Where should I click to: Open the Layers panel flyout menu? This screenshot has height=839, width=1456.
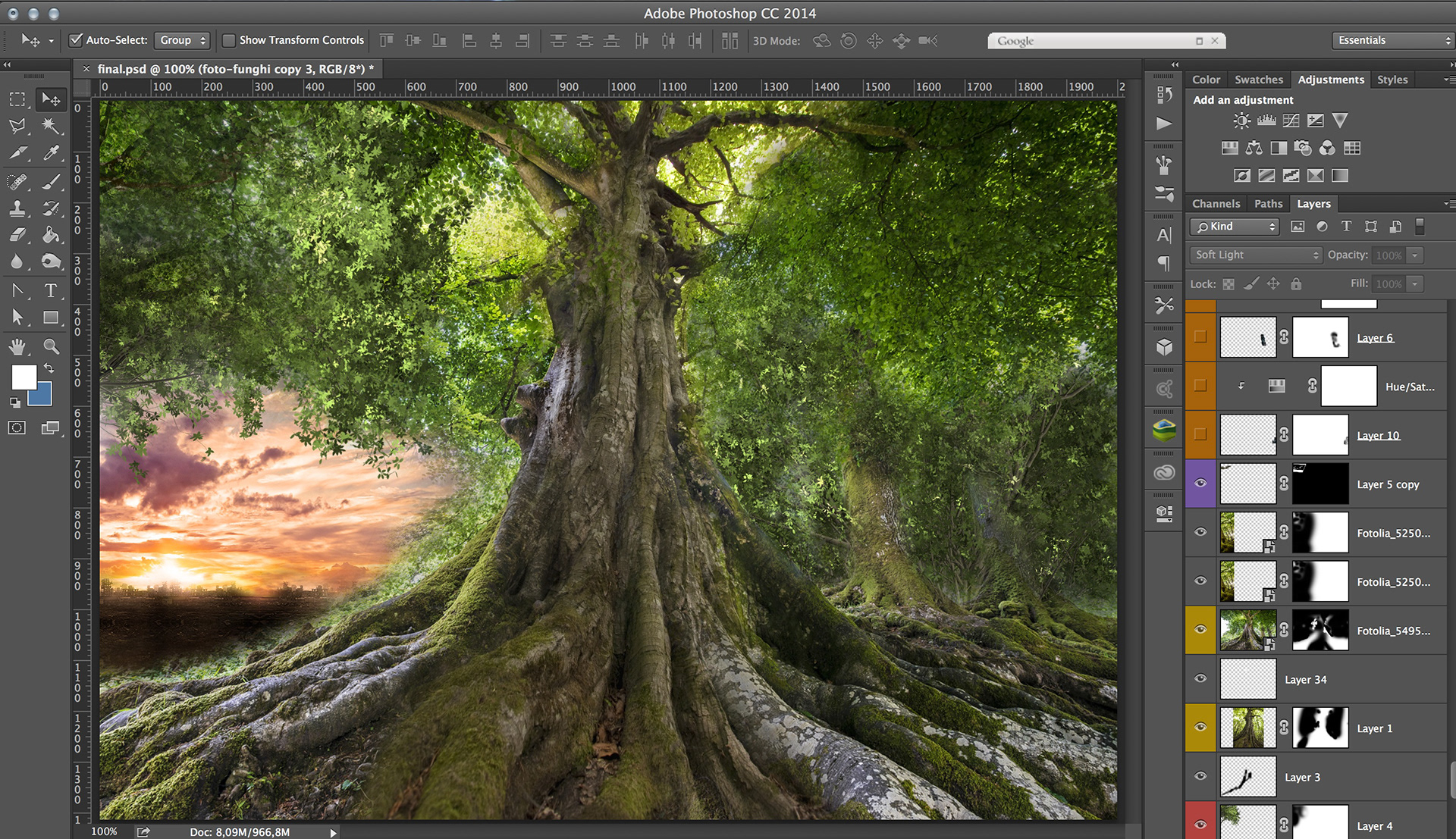pos(1448,204)
